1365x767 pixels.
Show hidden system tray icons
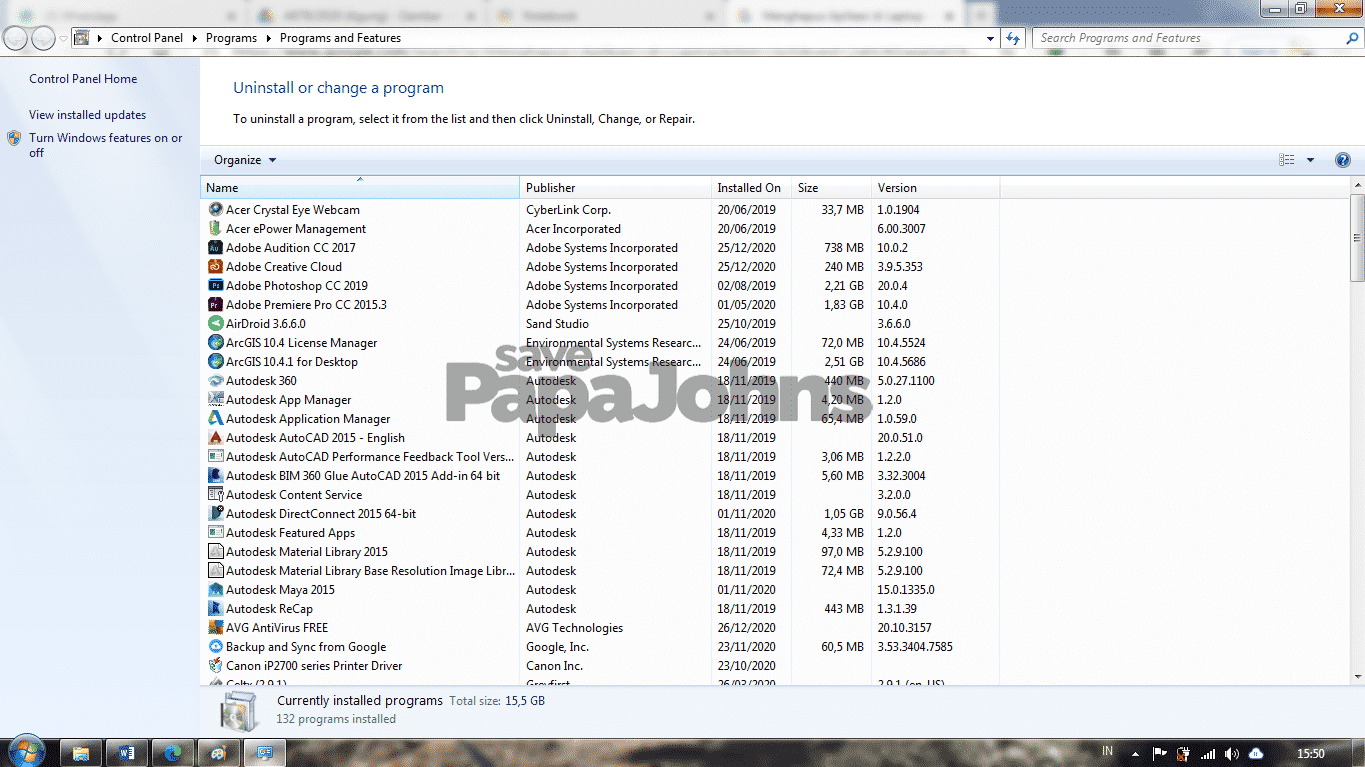pos(1135,753)
